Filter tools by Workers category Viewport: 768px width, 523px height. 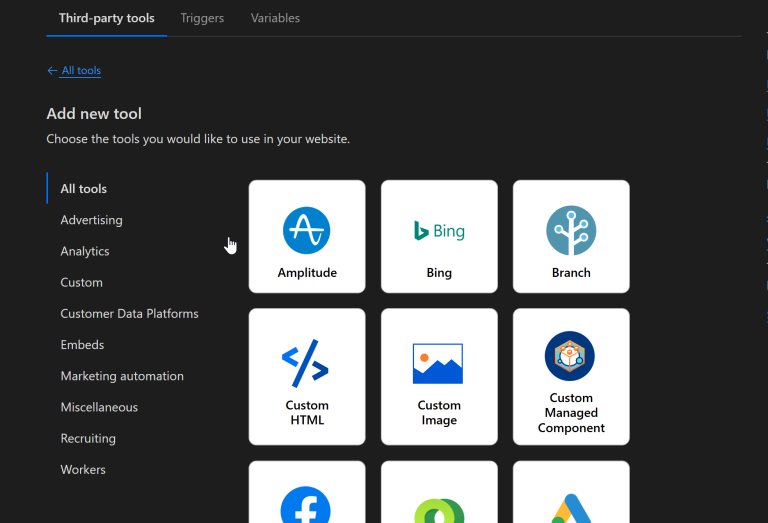pyautogui.click(x=83, y=470)
